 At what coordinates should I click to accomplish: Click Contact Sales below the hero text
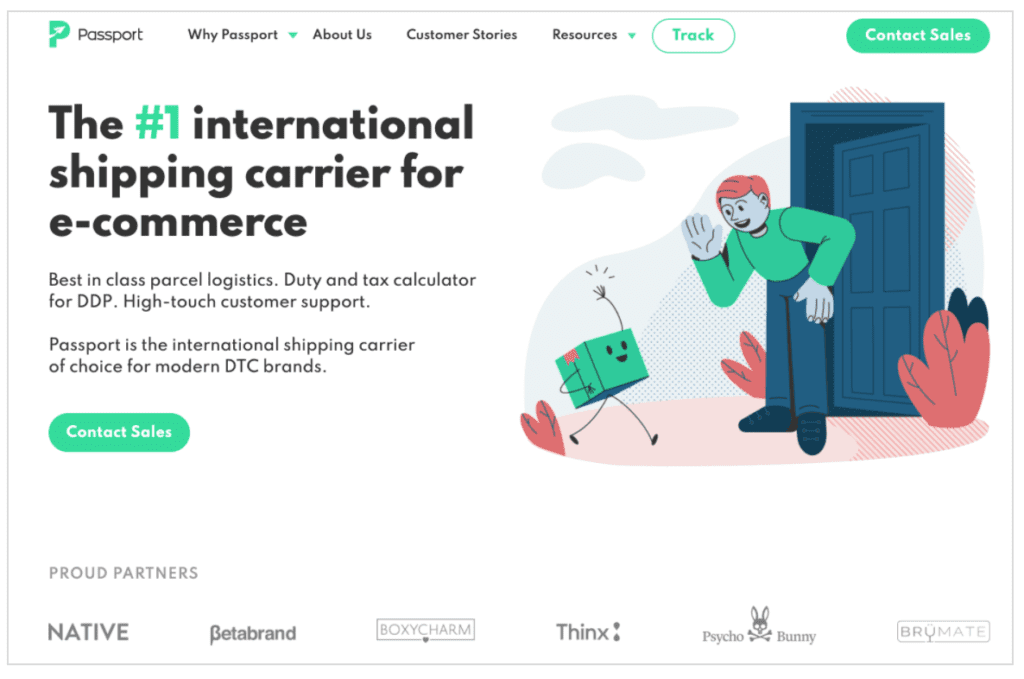[x=119, y=432]
